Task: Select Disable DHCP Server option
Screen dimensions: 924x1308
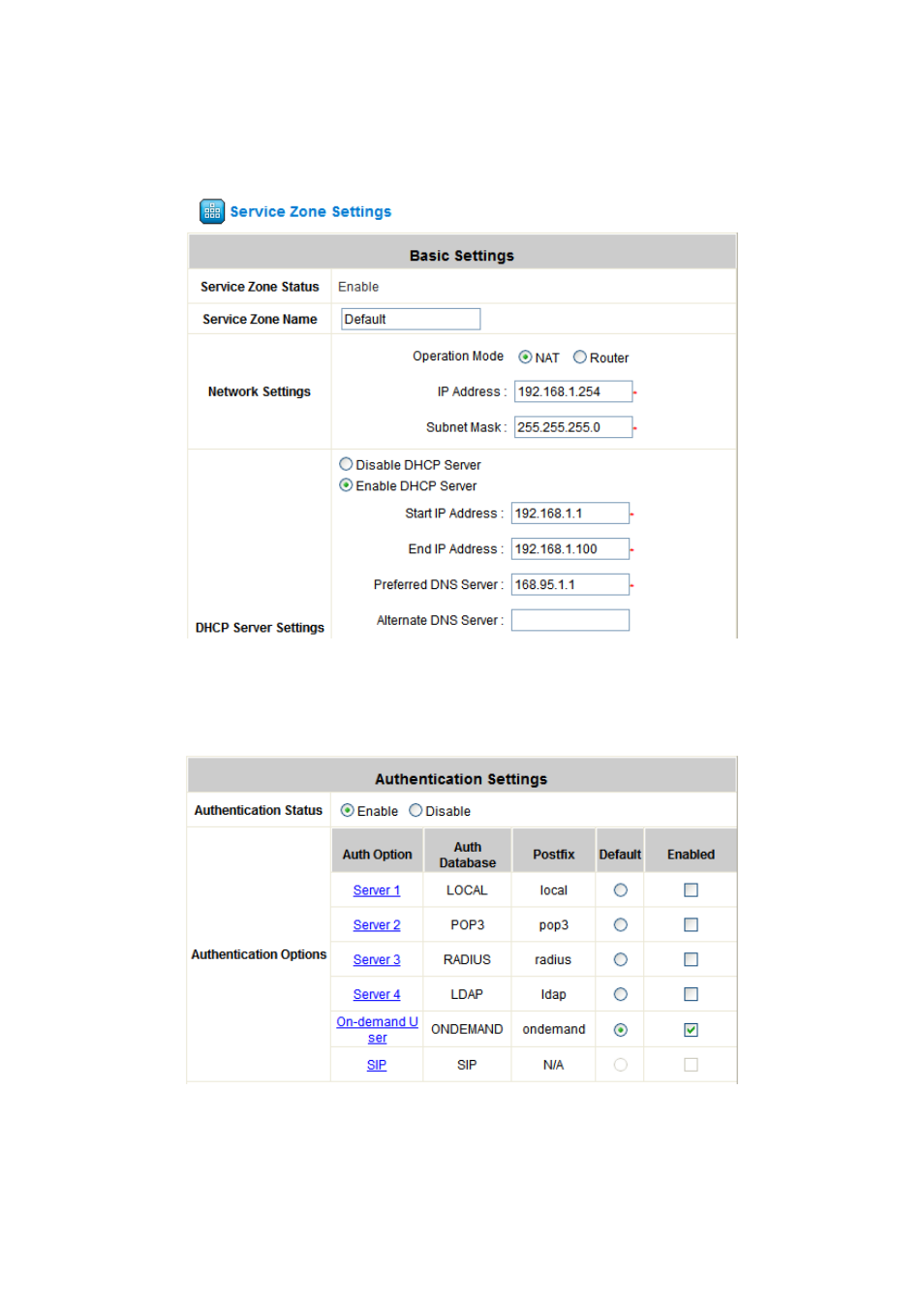Action: coord(346,464)
